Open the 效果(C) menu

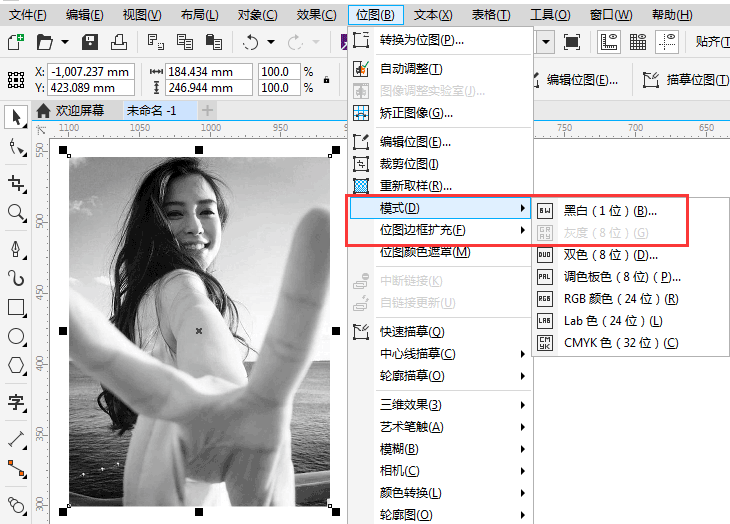[316, 15]
